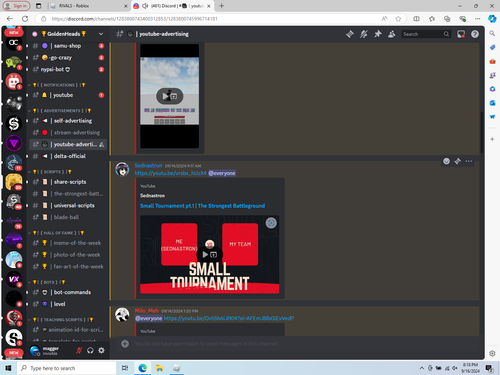The width and height of the screenshot is (500, 375).
Task: Open a new browser tab
Action: tap(222, 6)
